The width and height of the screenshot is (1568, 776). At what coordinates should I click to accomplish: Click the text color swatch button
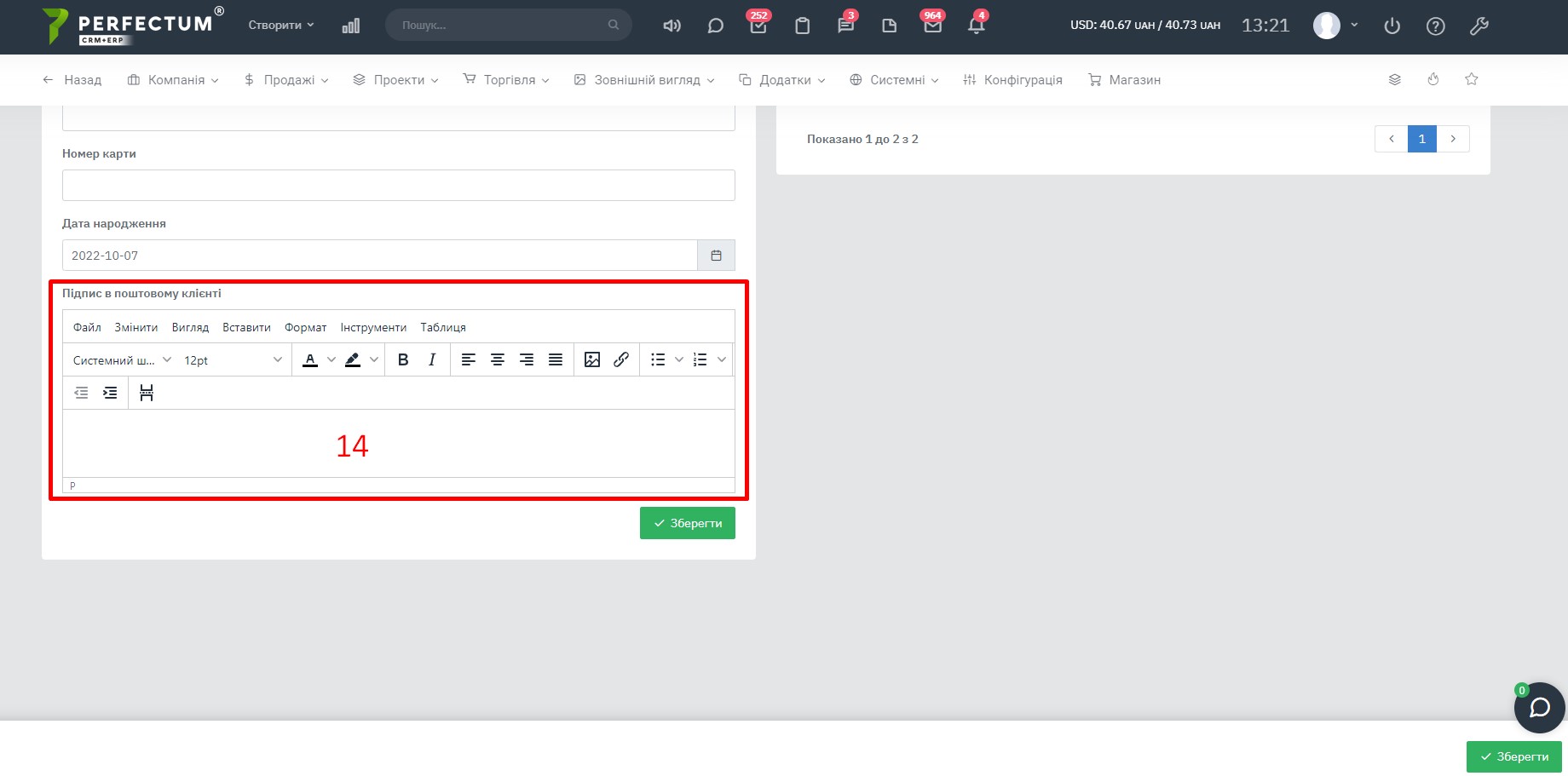coord(310,359)
